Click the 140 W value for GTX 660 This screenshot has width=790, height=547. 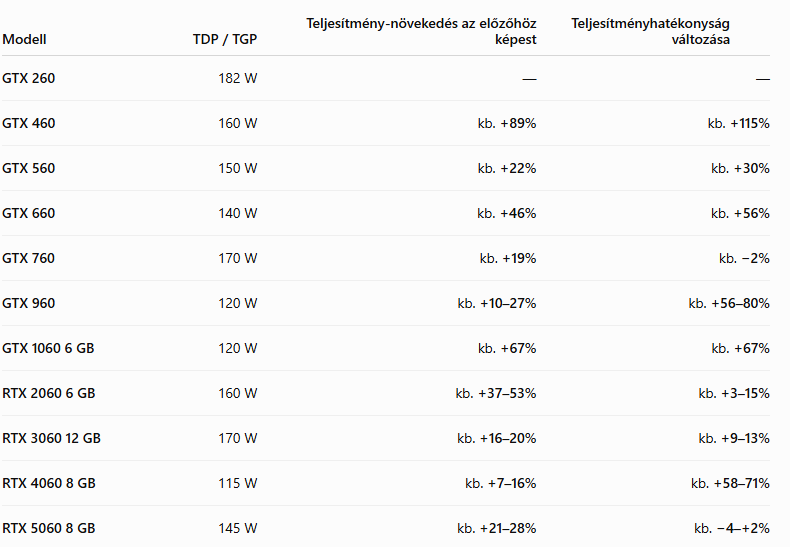pos(238,214)
